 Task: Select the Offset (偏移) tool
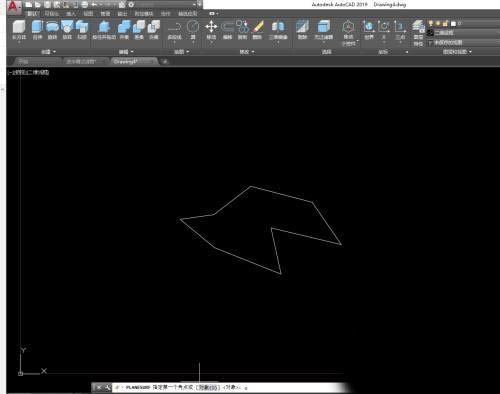coord(227,30)
